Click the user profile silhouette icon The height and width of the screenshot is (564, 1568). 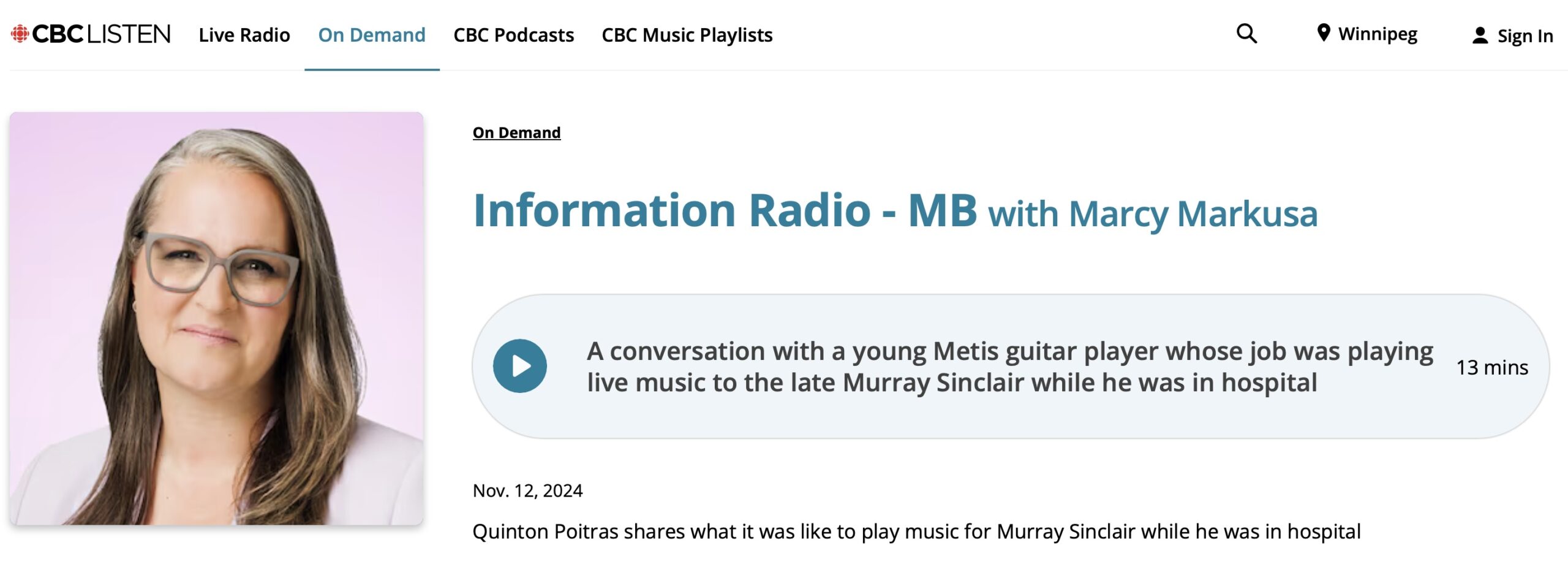(1480, 36)
